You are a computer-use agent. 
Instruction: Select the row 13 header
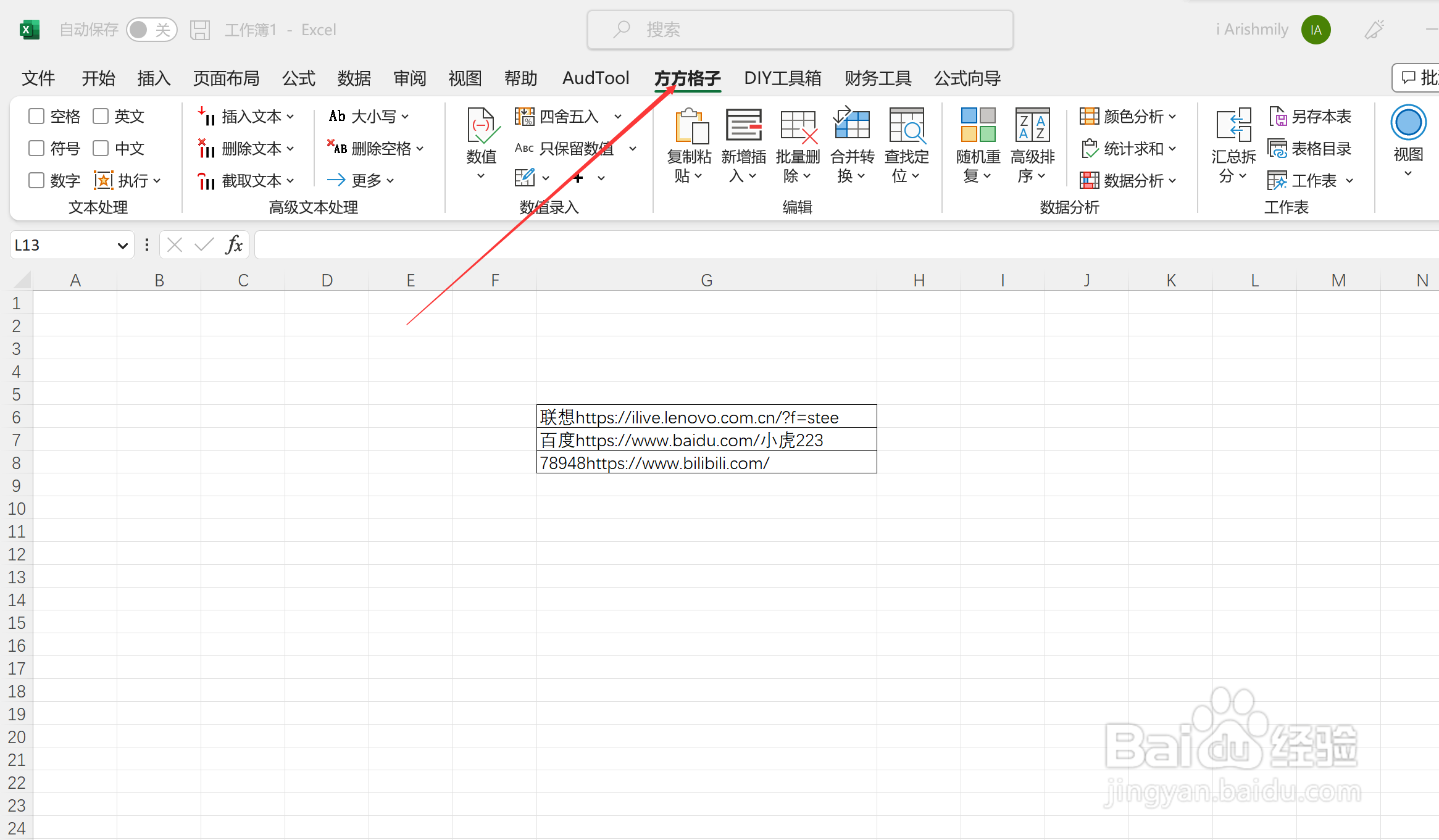pyautogui.click(x=17, y=577)
